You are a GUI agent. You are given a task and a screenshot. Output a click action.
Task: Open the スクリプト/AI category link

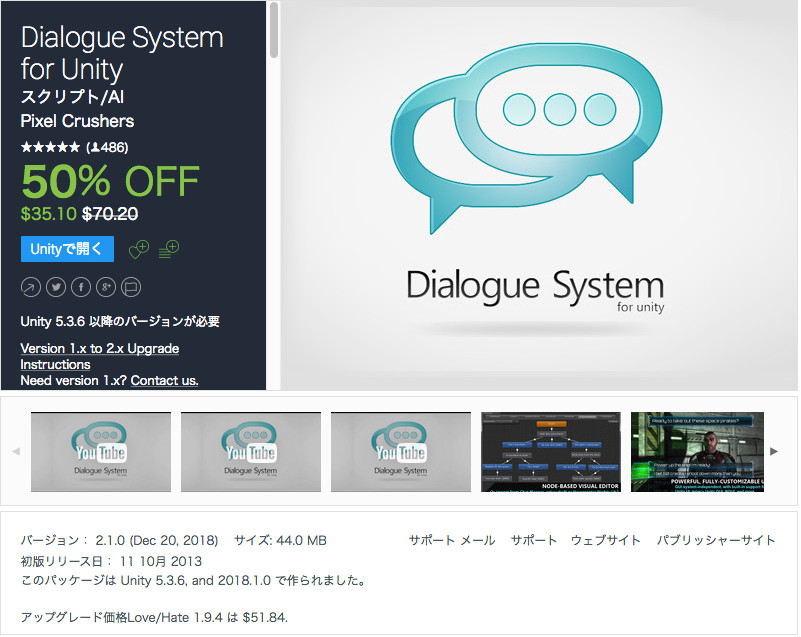point(72,97)
